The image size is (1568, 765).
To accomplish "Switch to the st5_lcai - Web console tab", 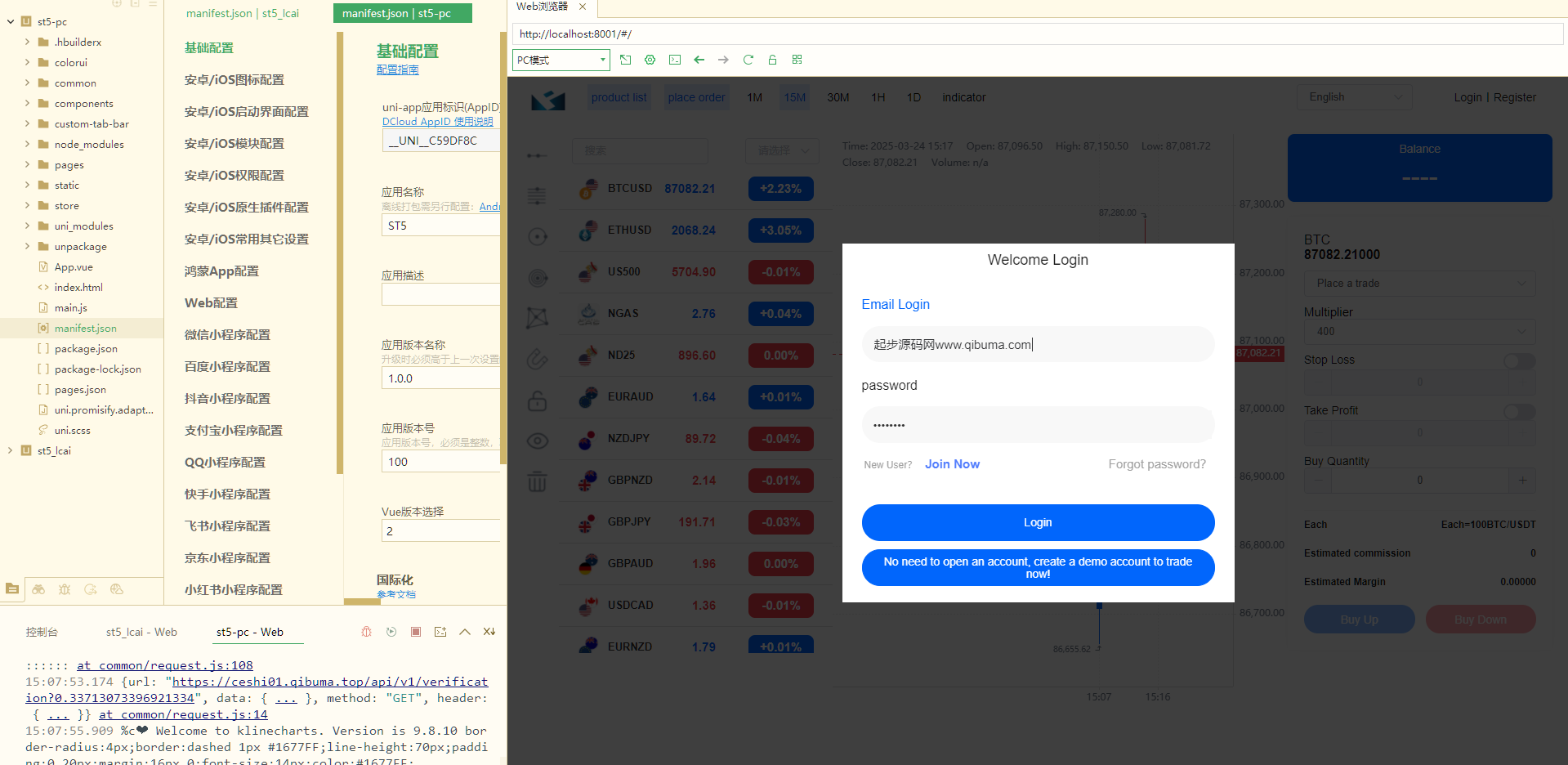I will (141, 632).
